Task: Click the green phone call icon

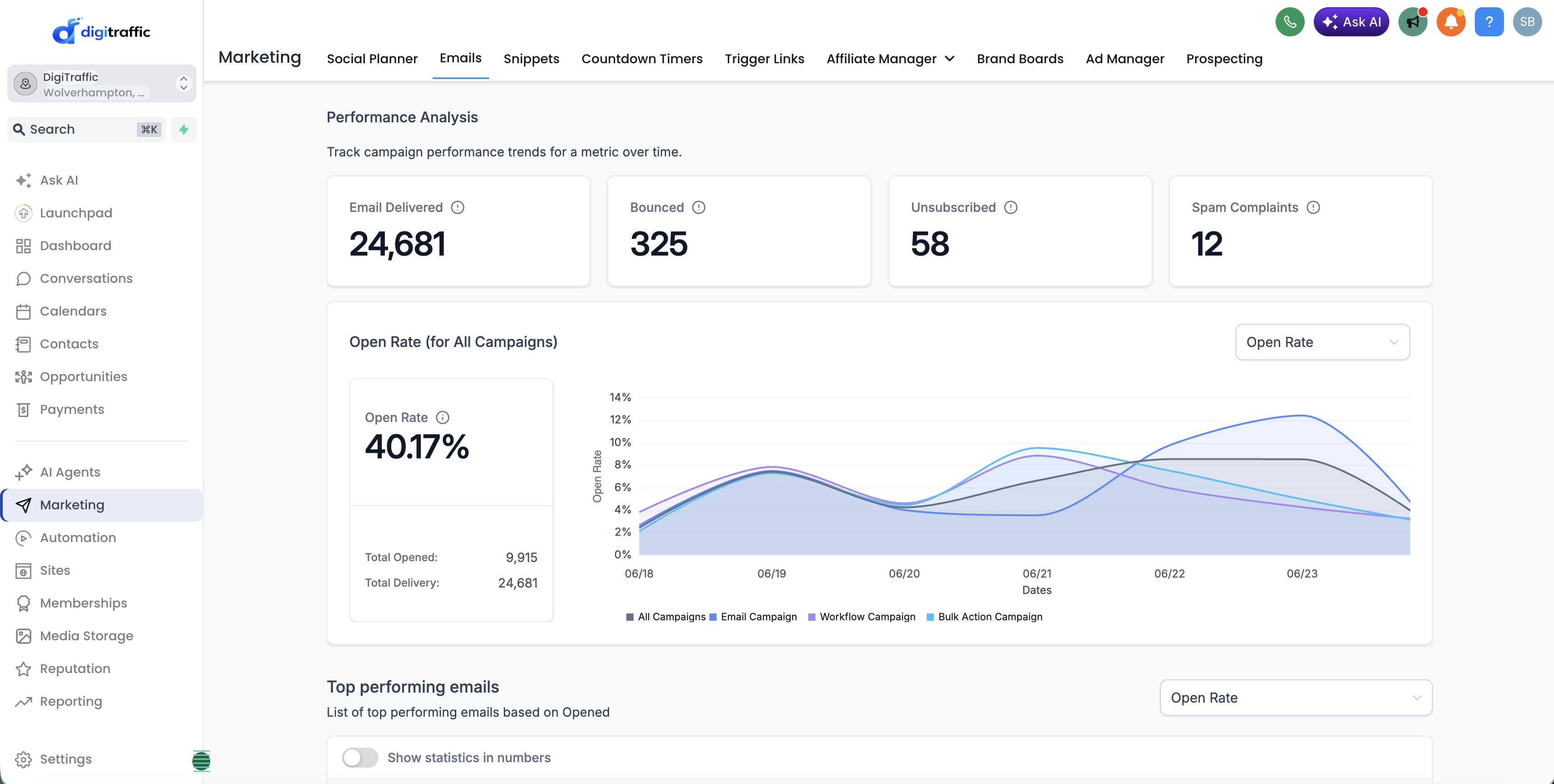Action: (x=1290, y=22)
